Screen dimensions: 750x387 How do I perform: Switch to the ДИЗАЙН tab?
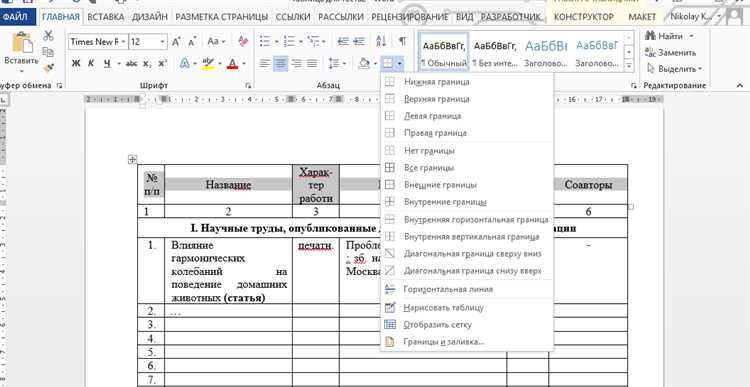[x=150, y=17]
